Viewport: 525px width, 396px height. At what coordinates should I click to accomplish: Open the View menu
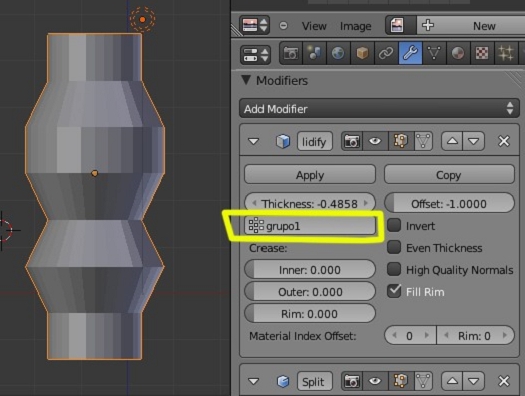(x=314, y=26)
